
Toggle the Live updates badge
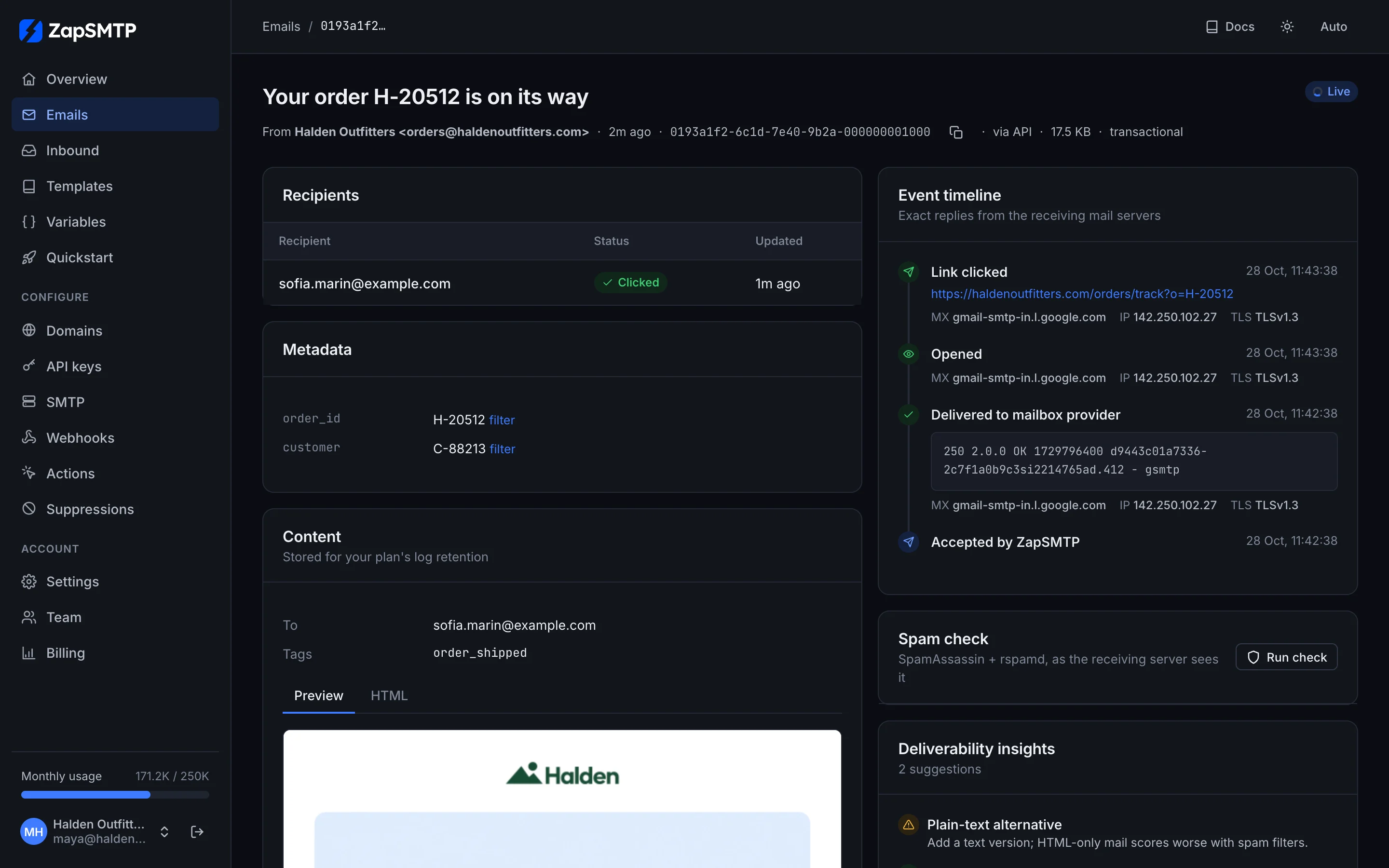tap(1331, 92)
